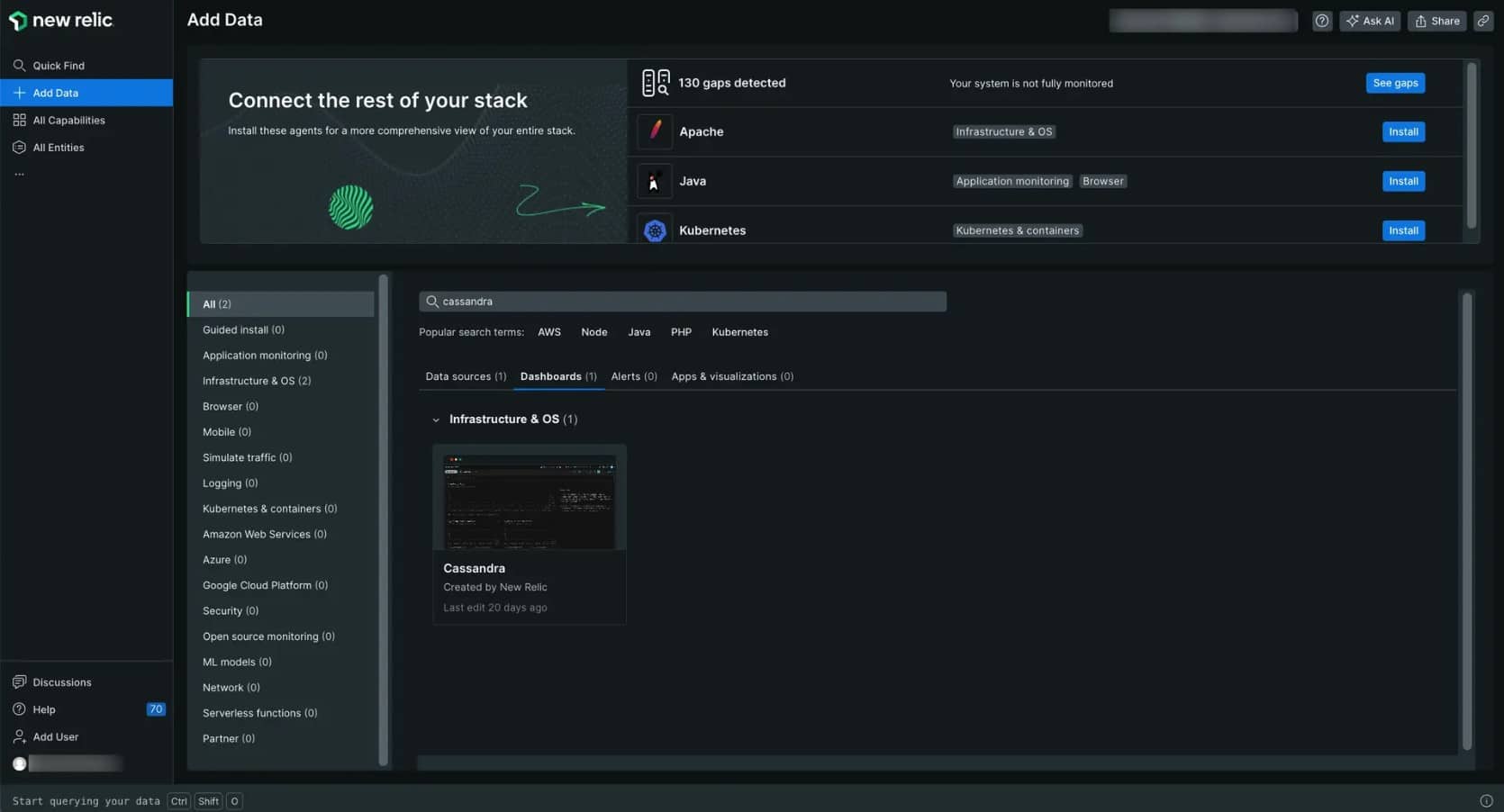The image size is (1504, 812).
Task: Search popular term Node
Action: pyautogui.click(x=594, y=332)
